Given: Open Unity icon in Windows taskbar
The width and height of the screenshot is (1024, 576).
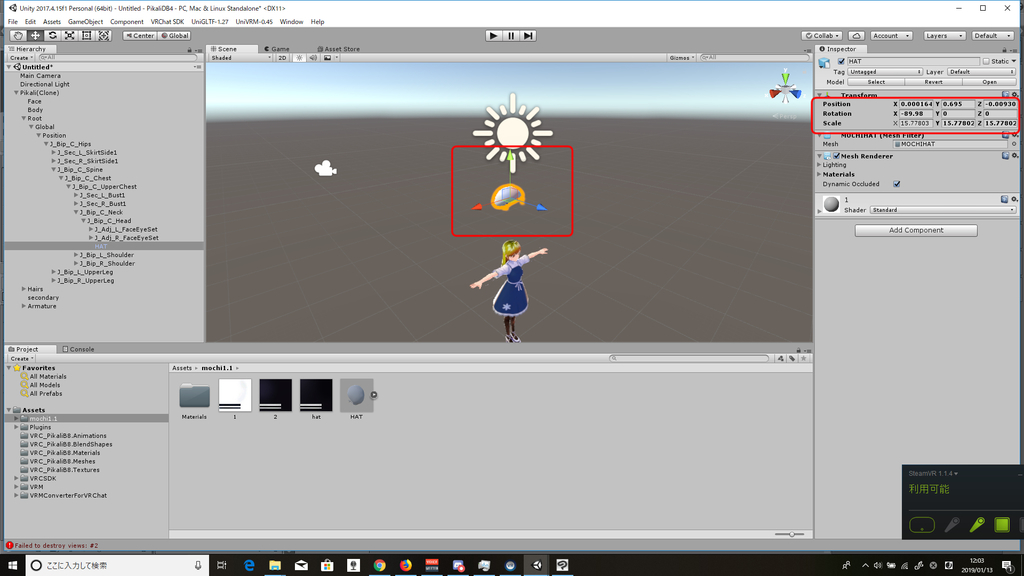Looking at the screenshot, I should 537,565.
